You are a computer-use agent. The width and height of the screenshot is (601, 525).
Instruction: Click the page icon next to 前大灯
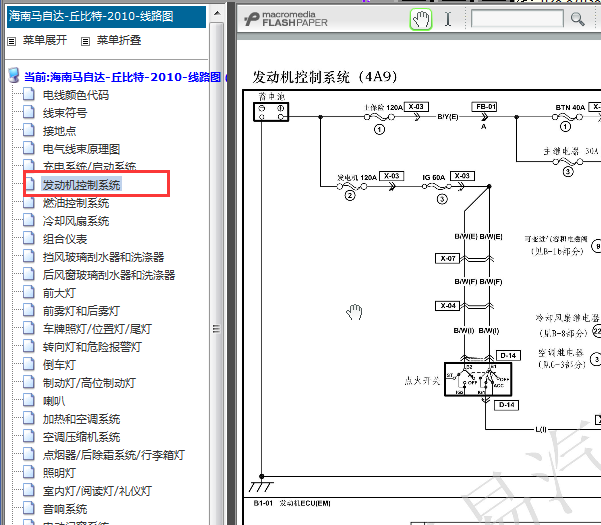(x=29, y=292)
